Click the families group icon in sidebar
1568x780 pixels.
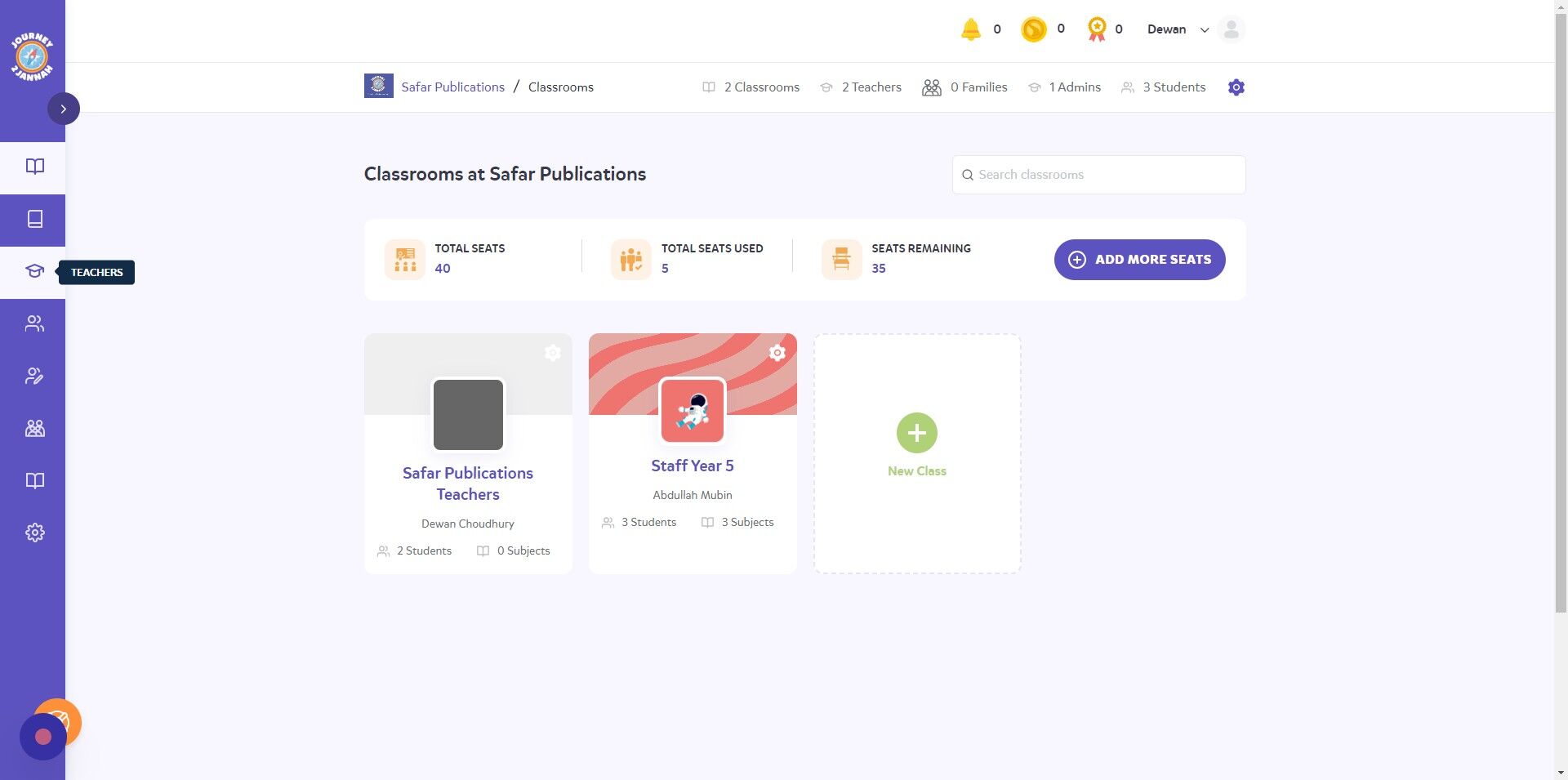pos(34,428)
